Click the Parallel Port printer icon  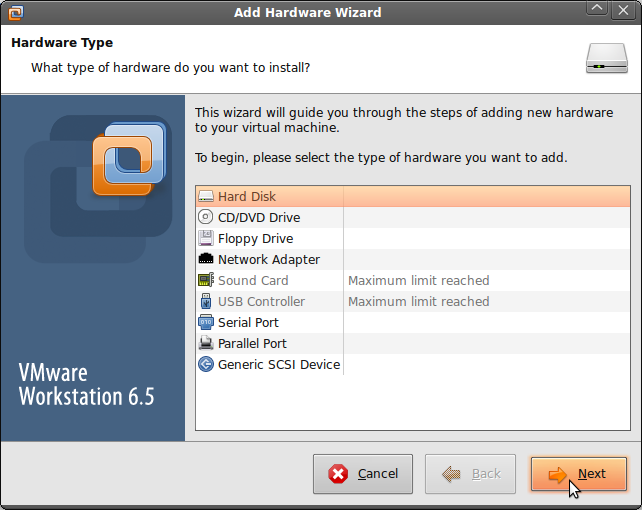(x=206, y=343)
